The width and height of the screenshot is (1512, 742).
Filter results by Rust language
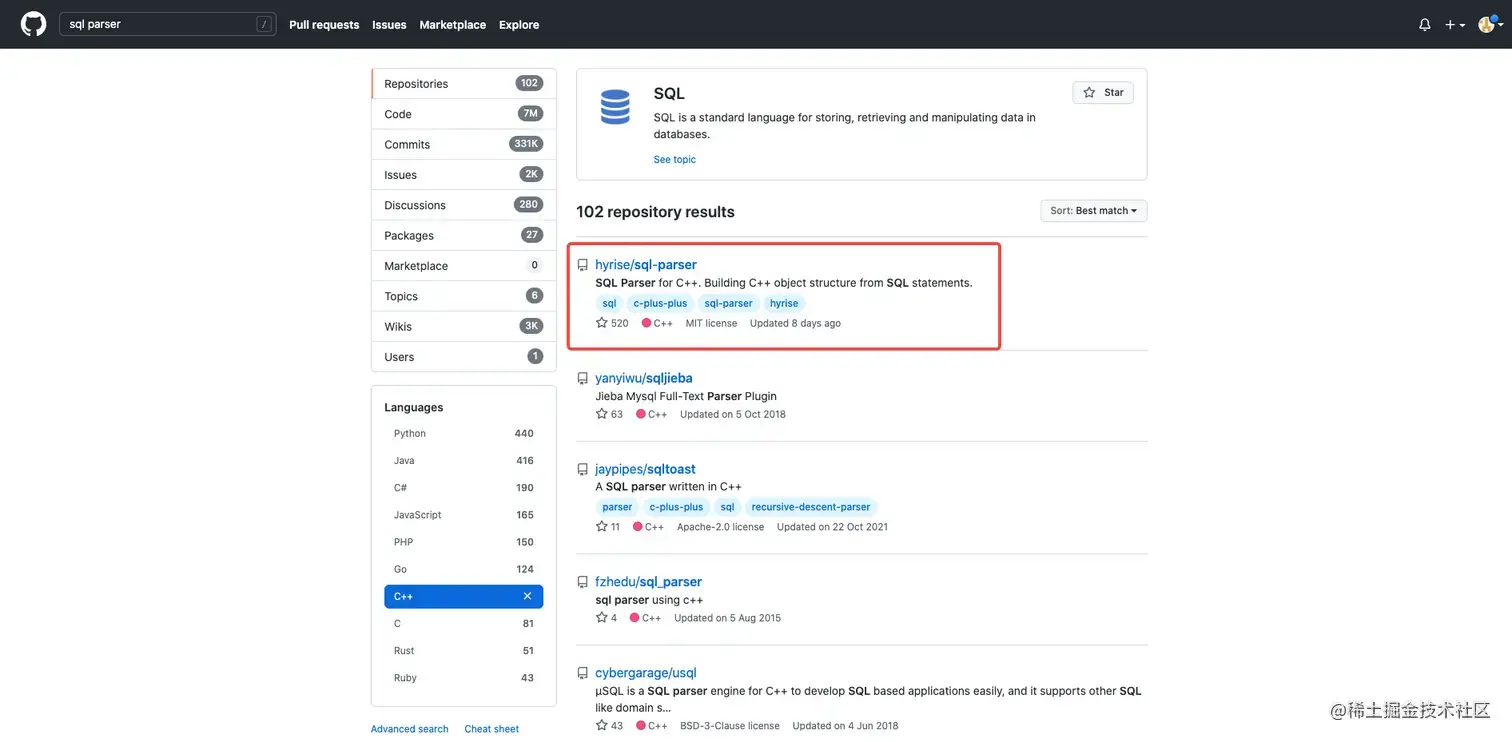point(464,651)
